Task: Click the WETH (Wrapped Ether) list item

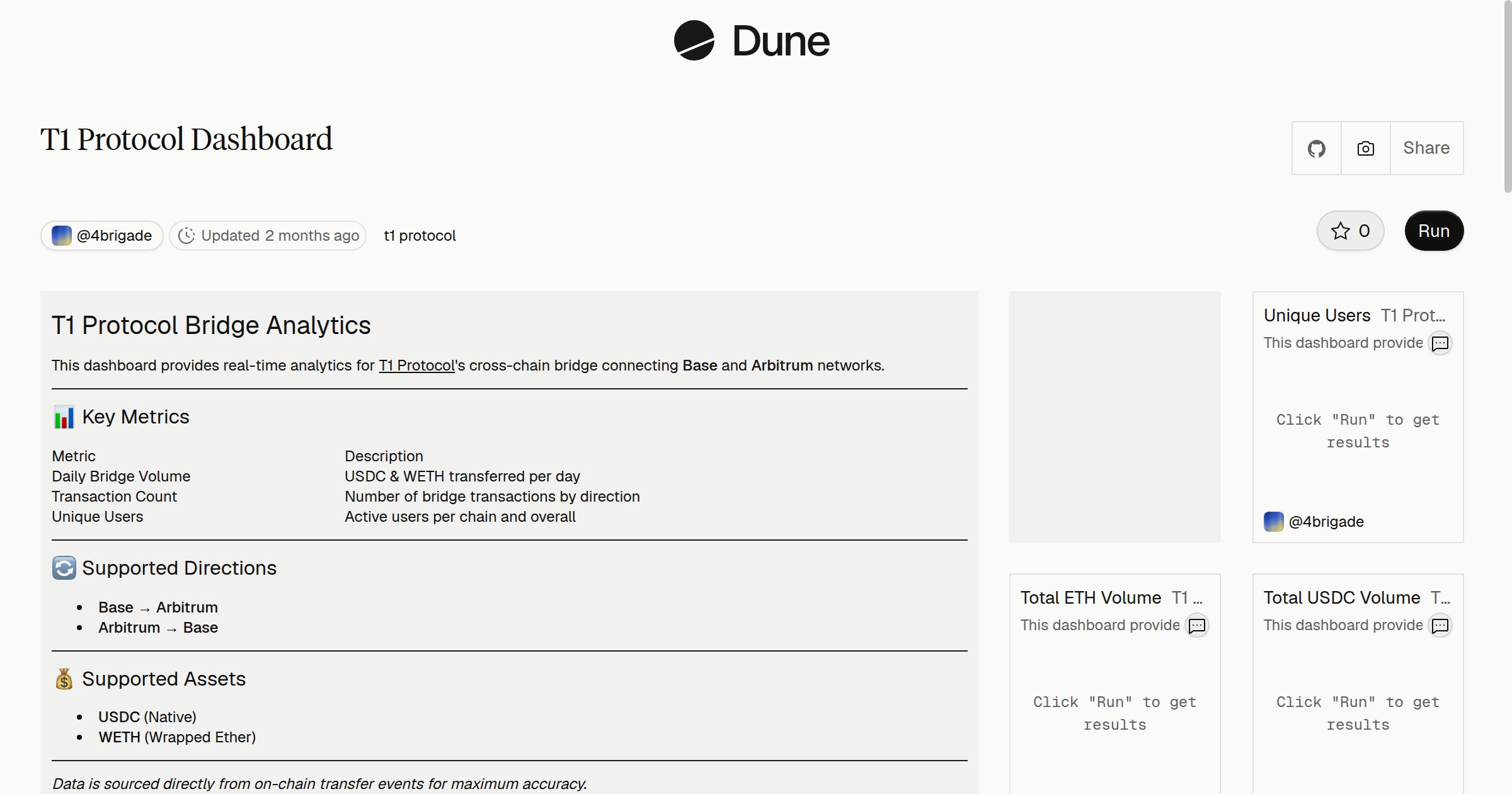Action: pos(177,737)
